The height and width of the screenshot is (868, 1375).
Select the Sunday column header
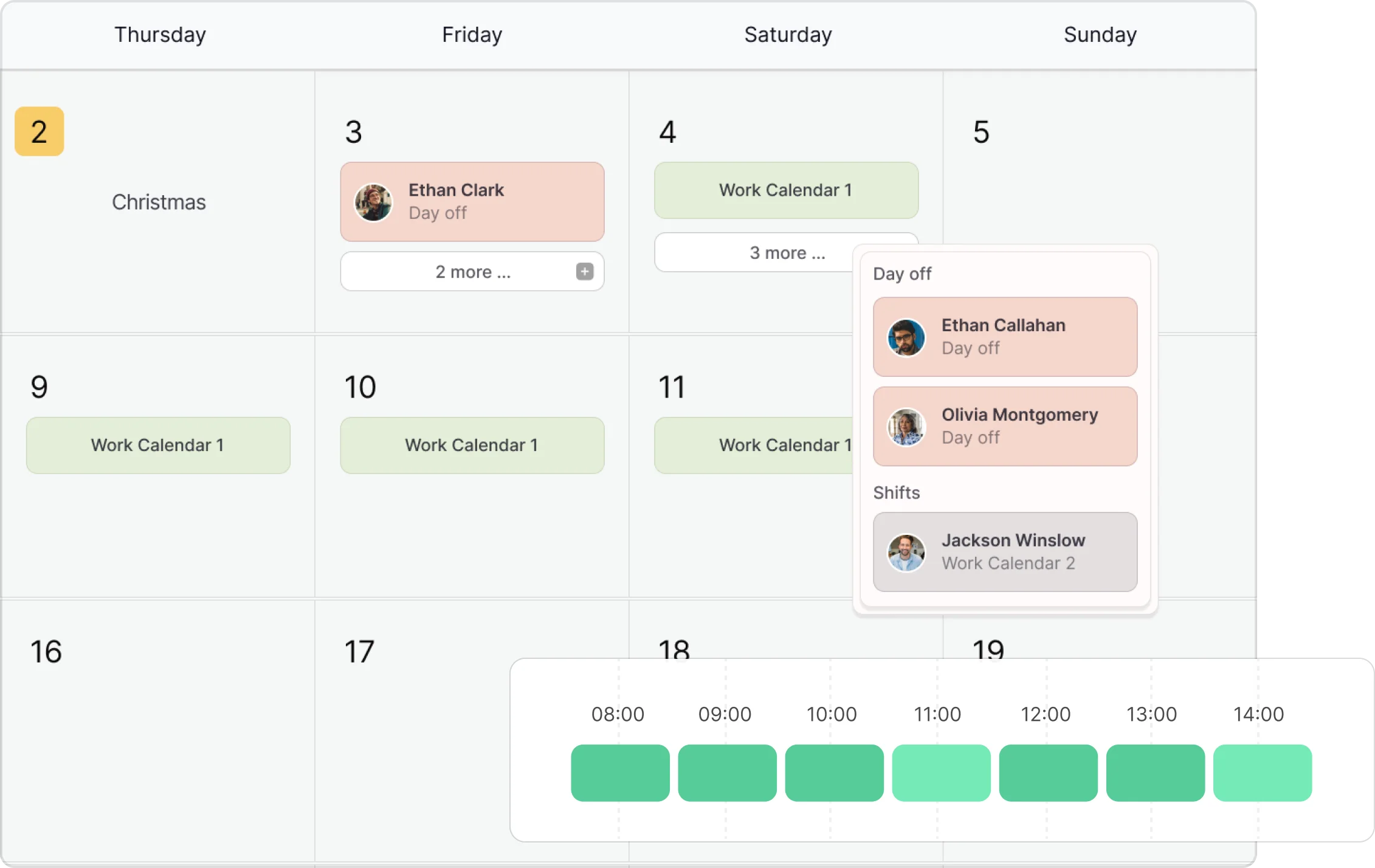pyautogui.click(x=1100, y=35)
